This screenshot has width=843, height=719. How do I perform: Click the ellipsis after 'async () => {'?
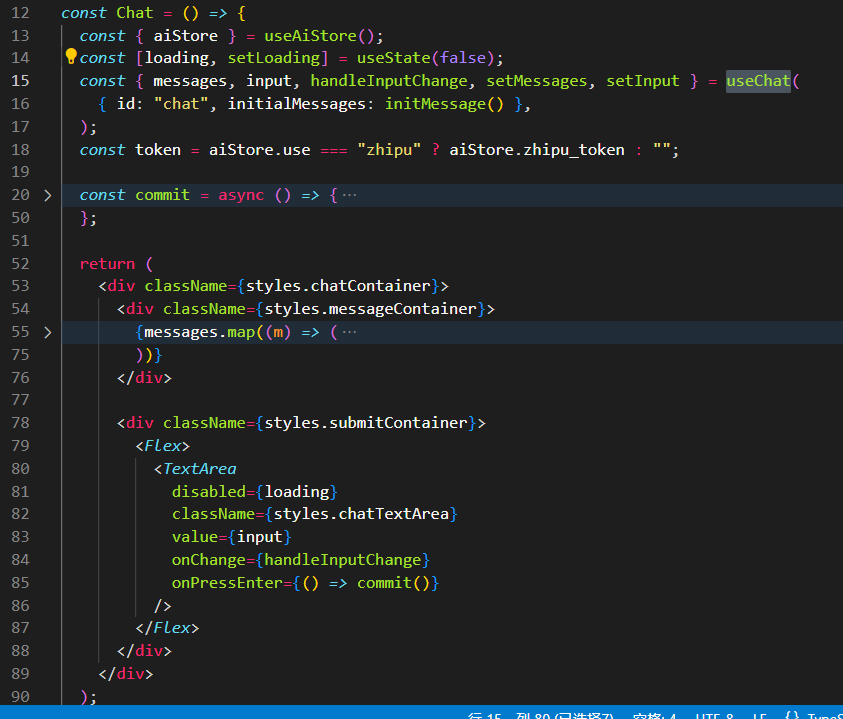tap(349, 195)
